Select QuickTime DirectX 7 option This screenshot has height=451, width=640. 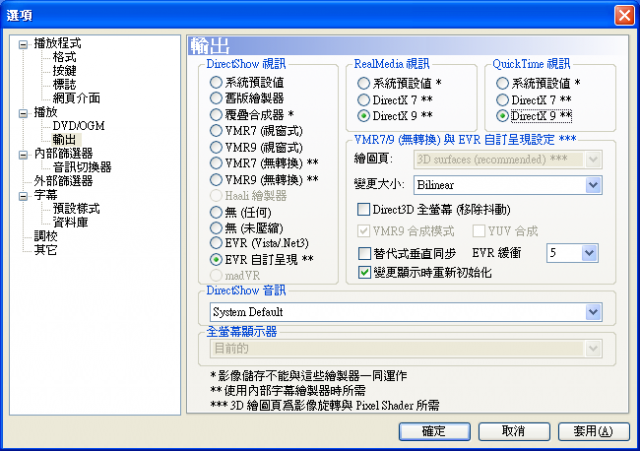click(x=502, y=100)
